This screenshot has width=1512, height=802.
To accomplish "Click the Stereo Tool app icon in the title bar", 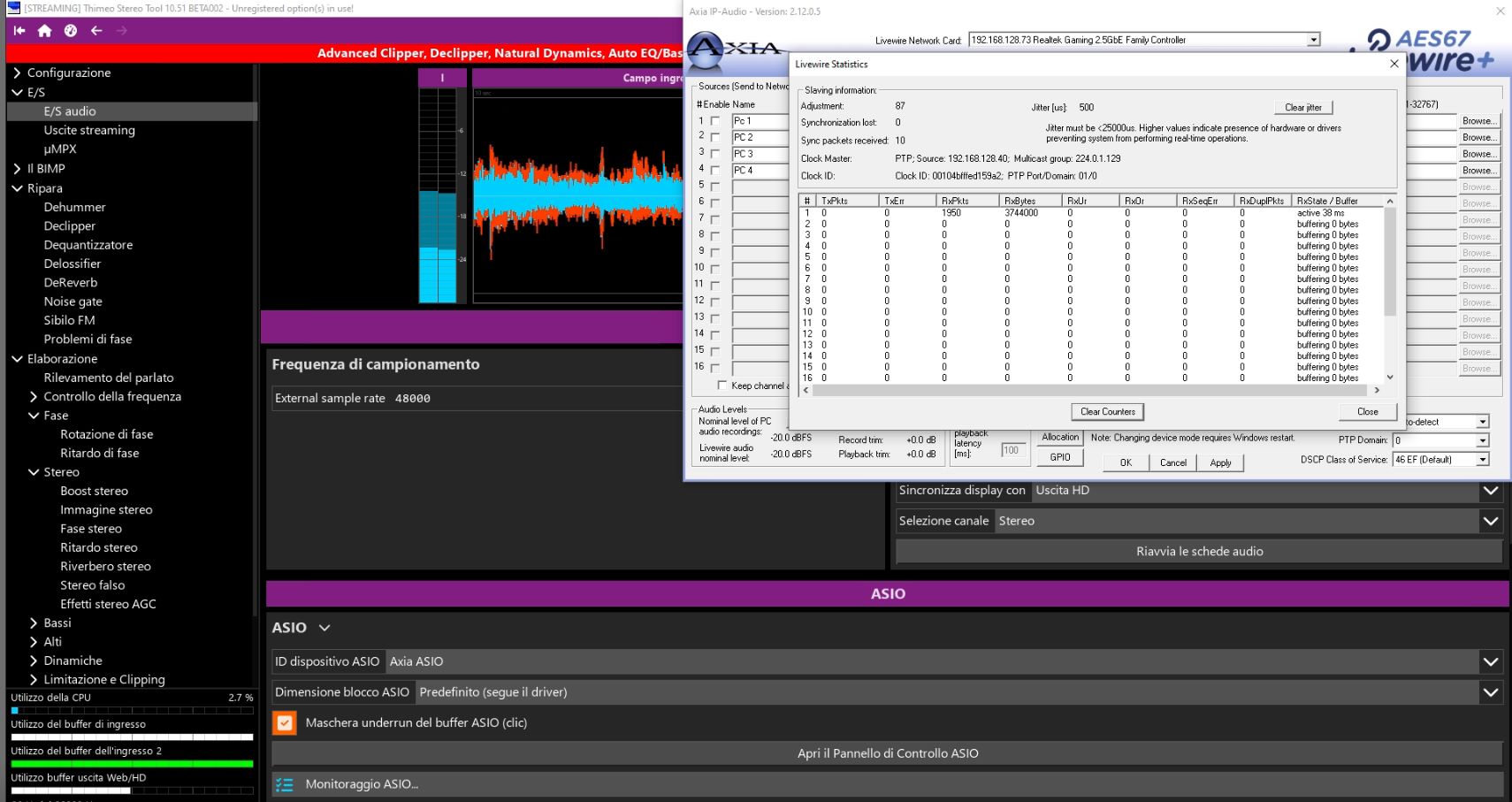I will 13,8.
